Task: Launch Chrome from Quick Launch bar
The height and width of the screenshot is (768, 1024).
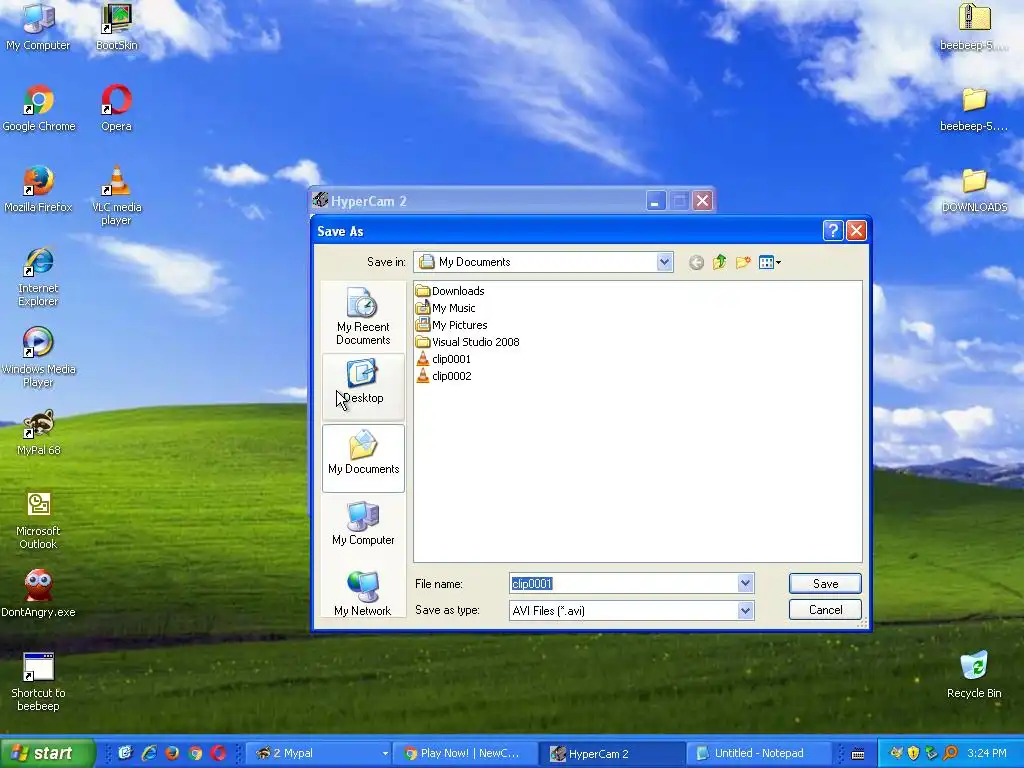Action: pyautogui.click(x=195, y=753)
